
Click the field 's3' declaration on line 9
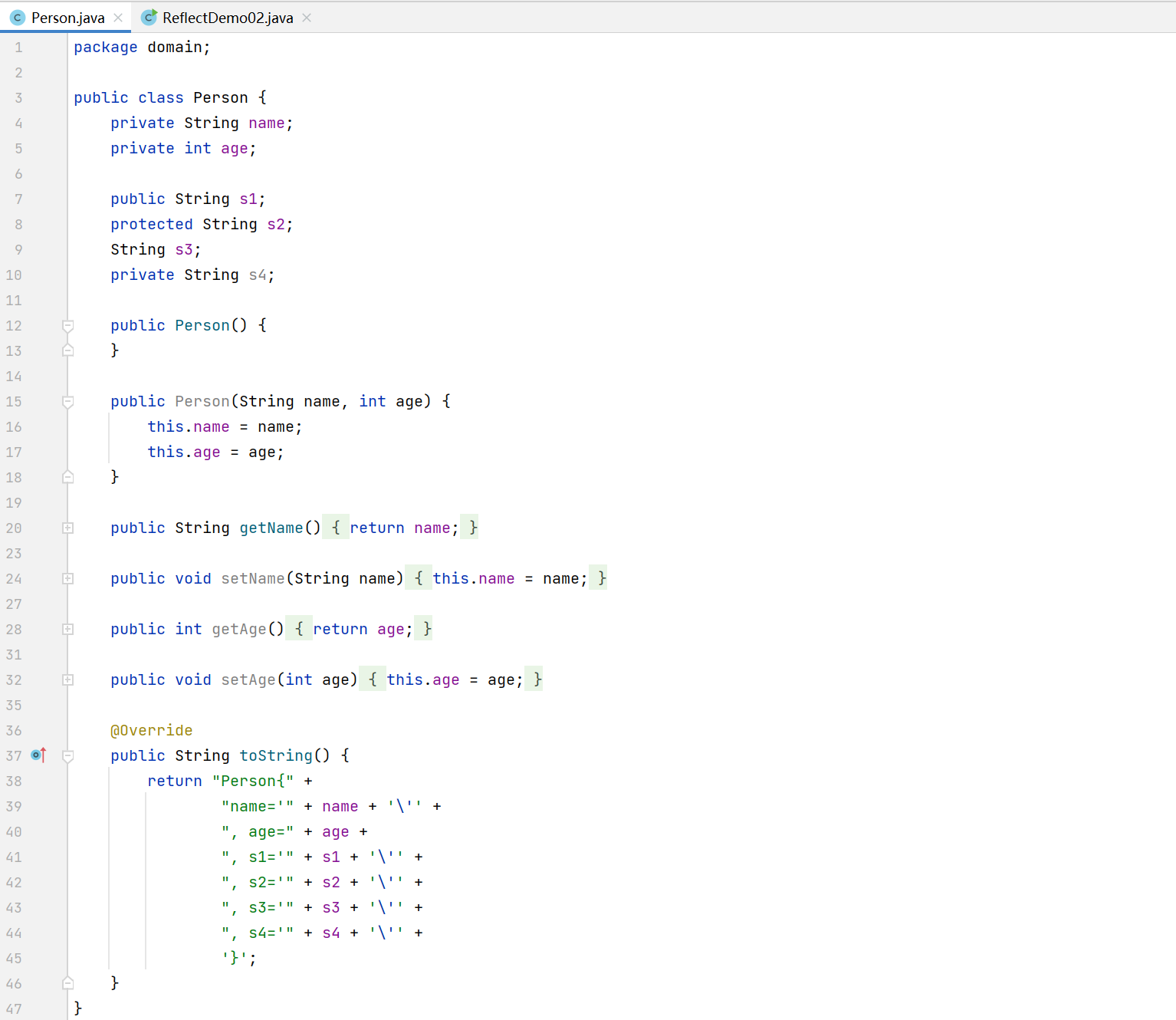184,249
